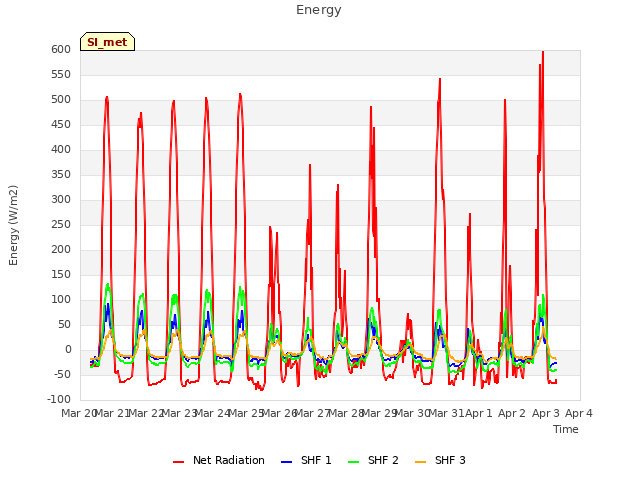Click the Net Radiation legend label
This screenshot has height=480, width=640.
tap(229, 460)
